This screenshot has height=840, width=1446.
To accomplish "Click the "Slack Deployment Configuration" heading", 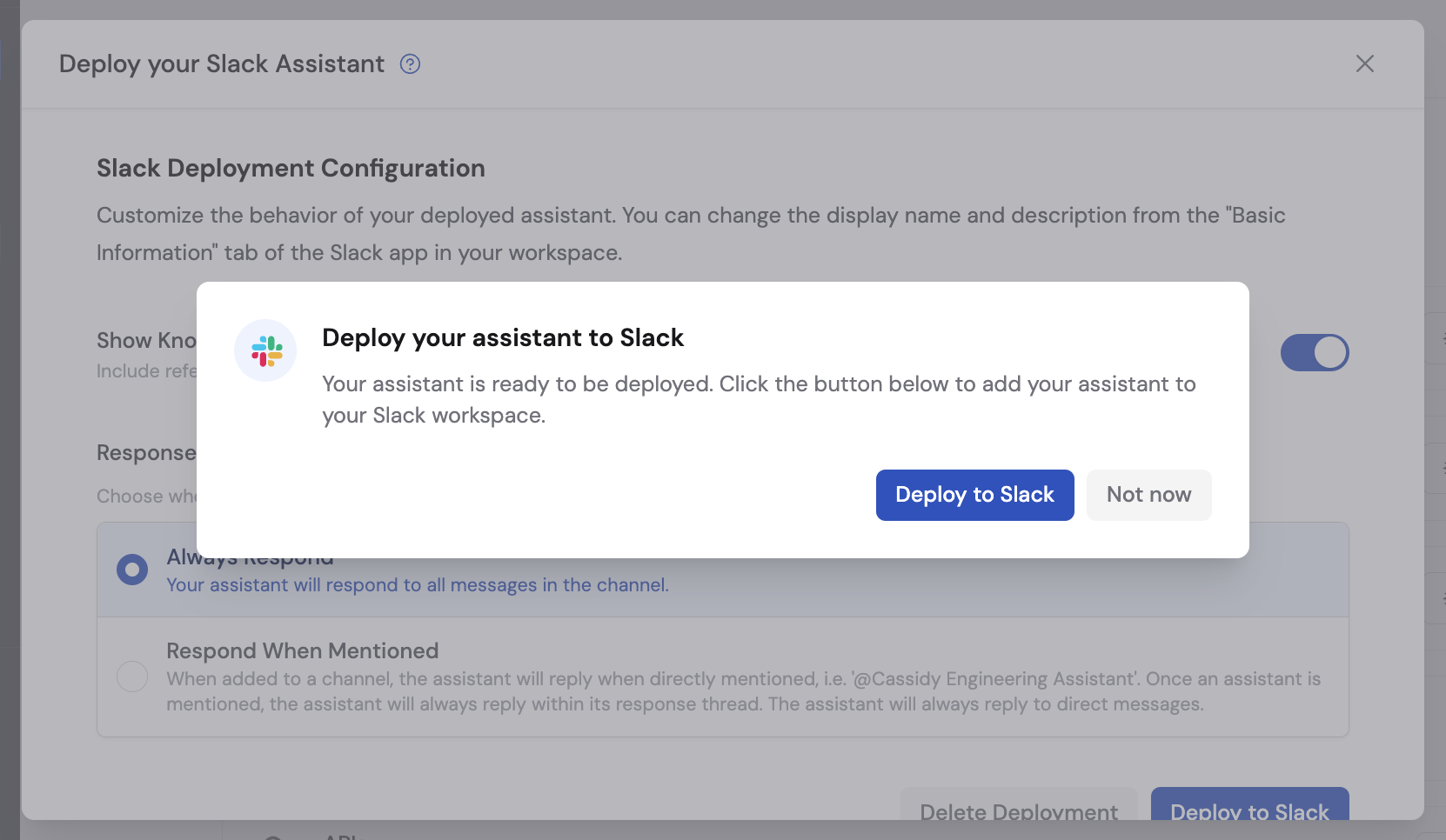I will (x=291, y=168).
